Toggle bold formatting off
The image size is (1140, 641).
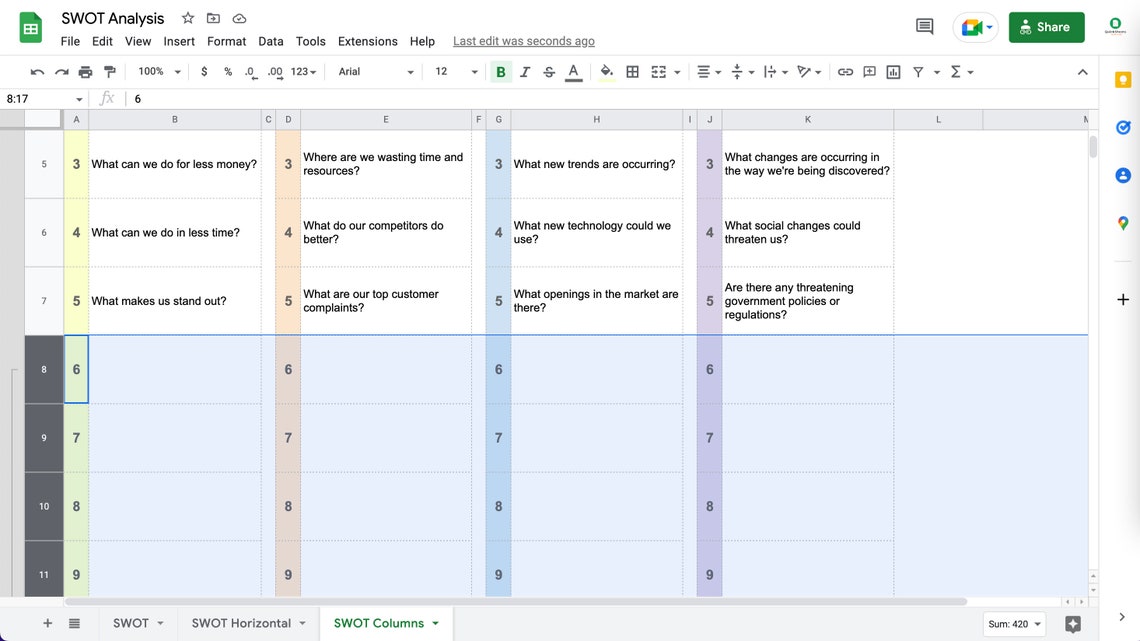(500, 71)
